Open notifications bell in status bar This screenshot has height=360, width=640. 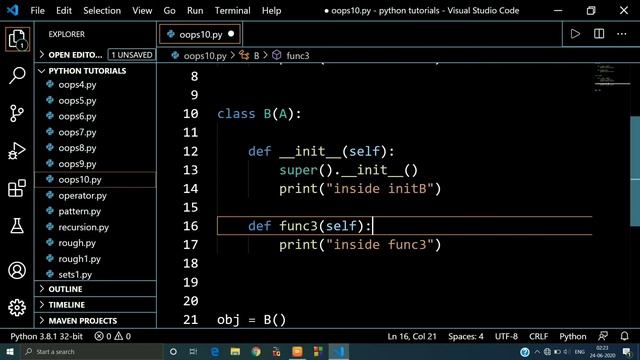pos(624,336)
